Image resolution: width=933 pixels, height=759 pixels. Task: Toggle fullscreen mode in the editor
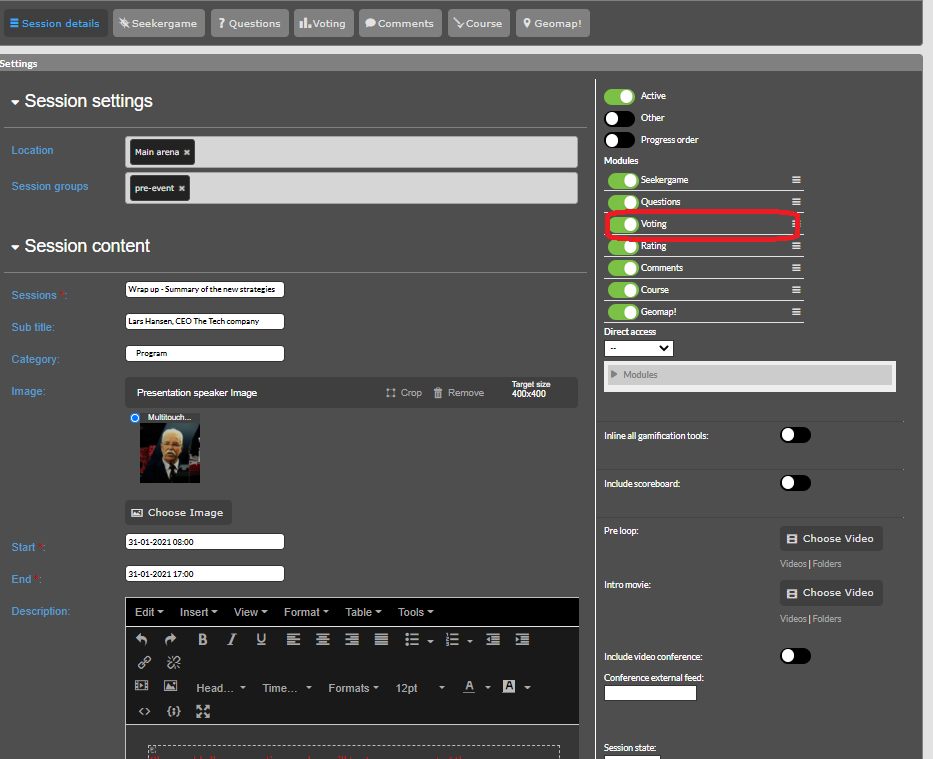click(x=203, y=711)
